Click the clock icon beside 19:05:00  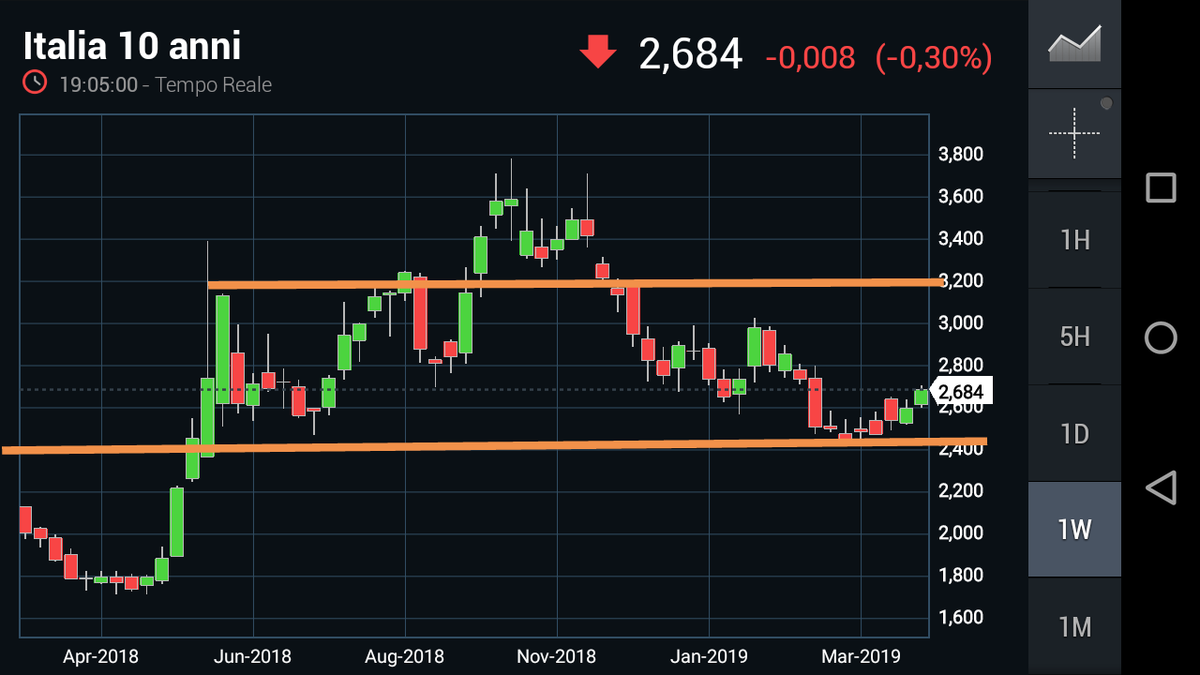click(35, 83)
